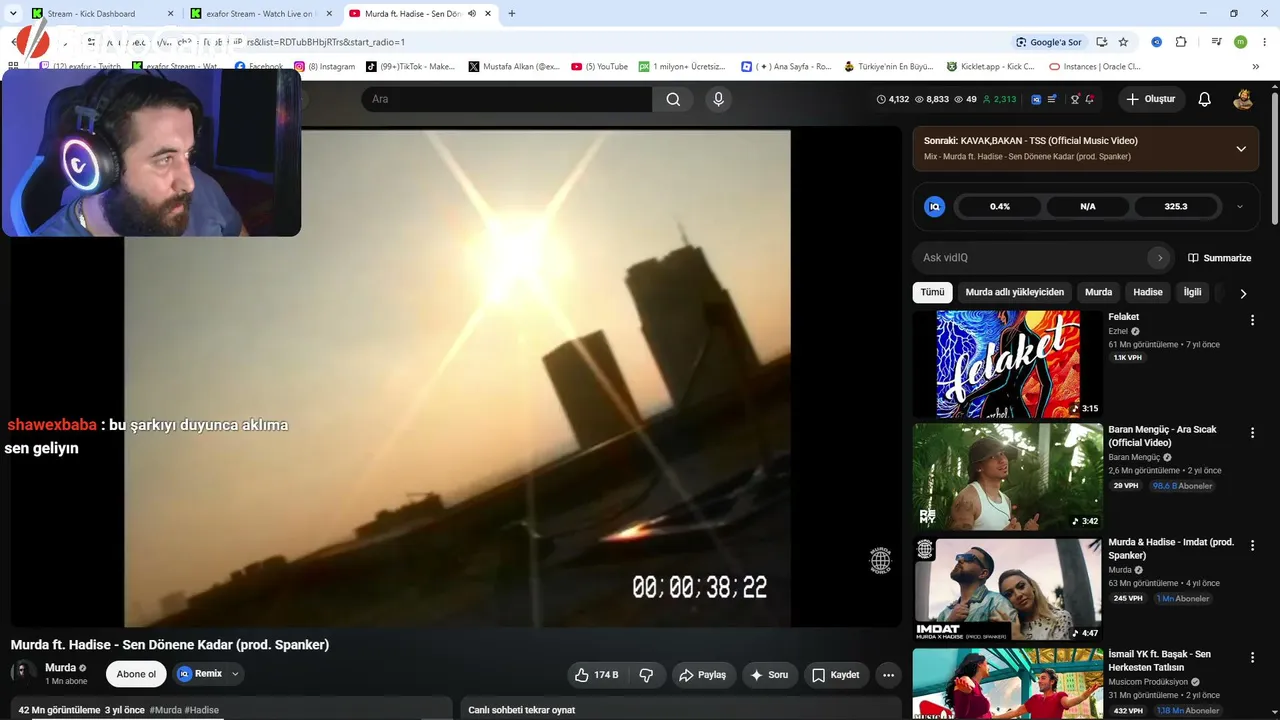This screenshot has height=720, width=1280.
Task: Select the Hadise filter chip
Action: pos(1148,292)
